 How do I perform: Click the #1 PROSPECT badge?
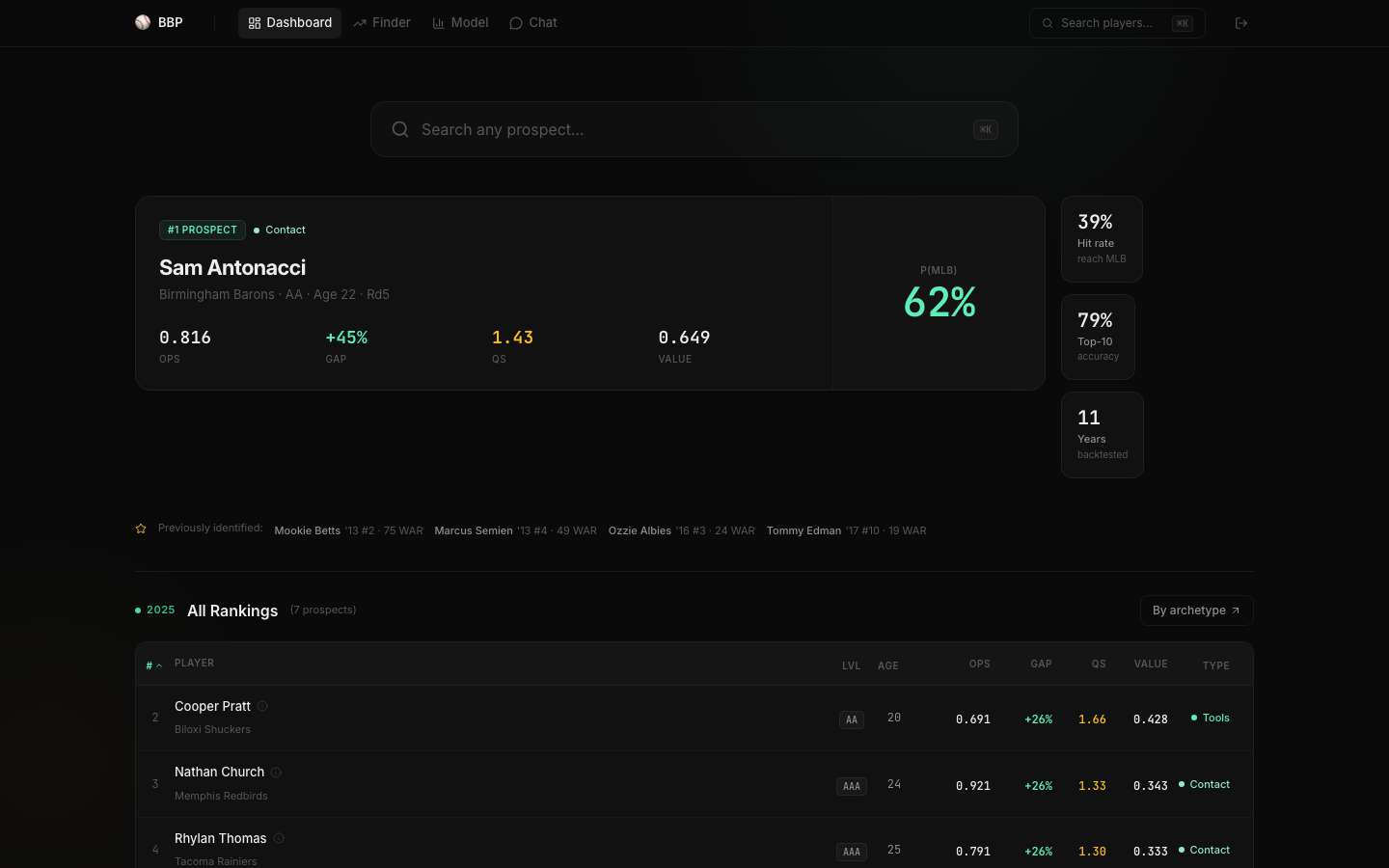click(x=202, y=230)
